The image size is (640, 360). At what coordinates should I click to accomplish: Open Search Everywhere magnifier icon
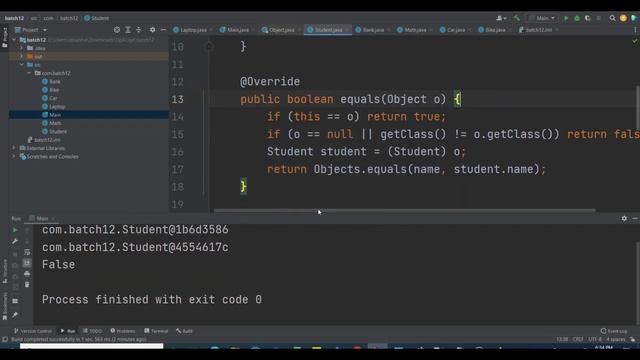612,18
